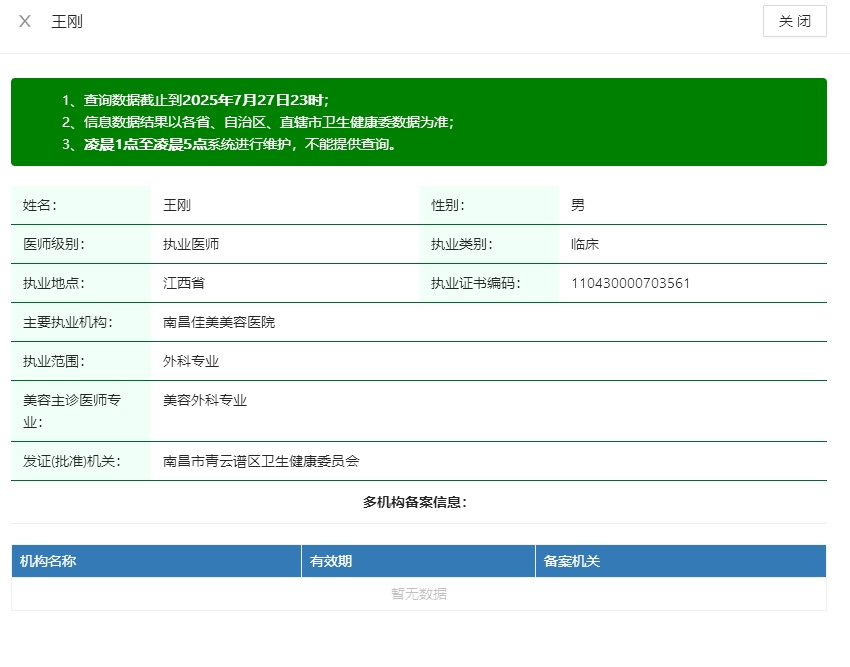This screenshot has width=850, height=667.
Task: Click the 临床 practice category value
Action: (585, 244)
